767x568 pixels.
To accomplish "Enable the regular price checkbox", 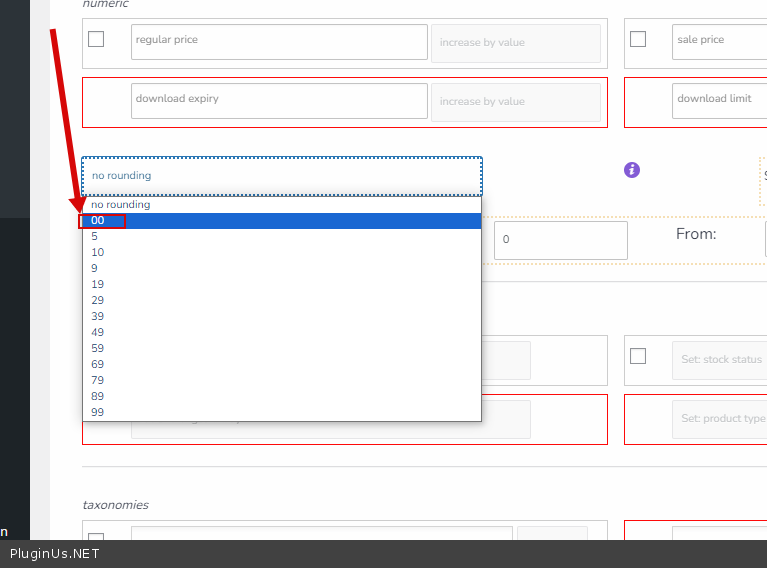I will coord(96,40).
